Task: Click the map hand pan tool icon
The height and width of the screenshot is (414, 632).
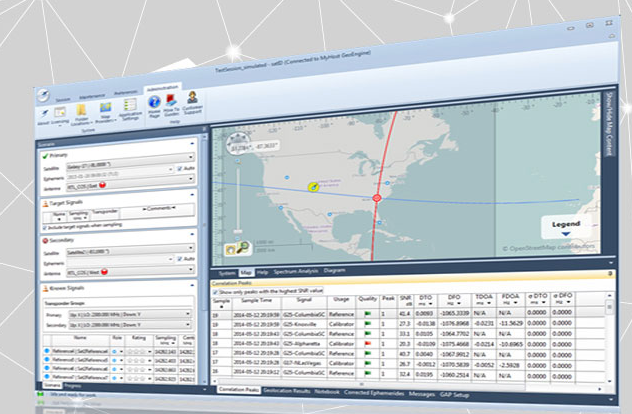Action: click(x=231, y=250)
